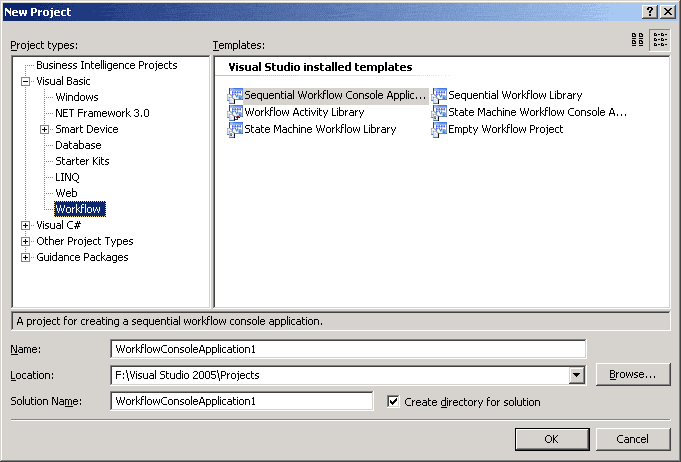This screenshot has width=681, height=462.
Task: Expand the Smart Device node
Action: 45,129
